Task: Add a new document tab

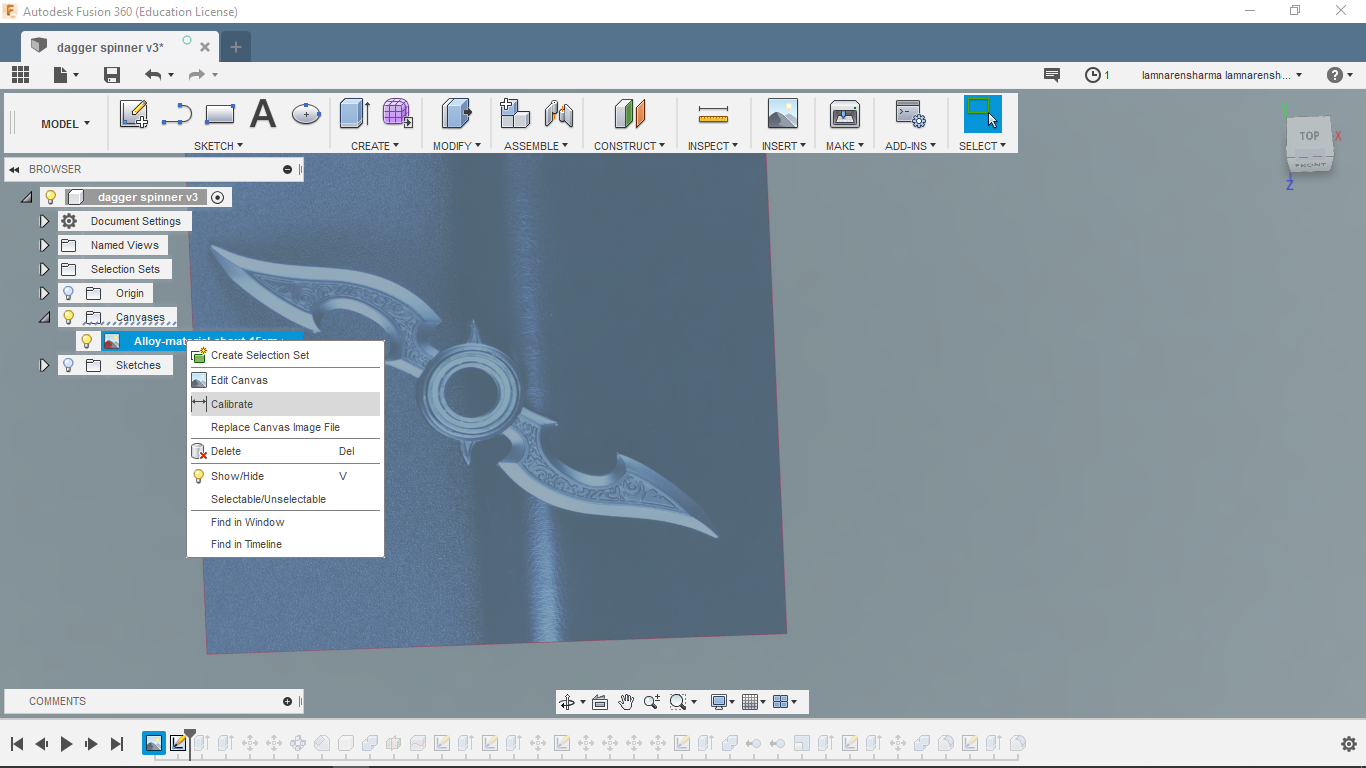Action: tap(236, 47)
